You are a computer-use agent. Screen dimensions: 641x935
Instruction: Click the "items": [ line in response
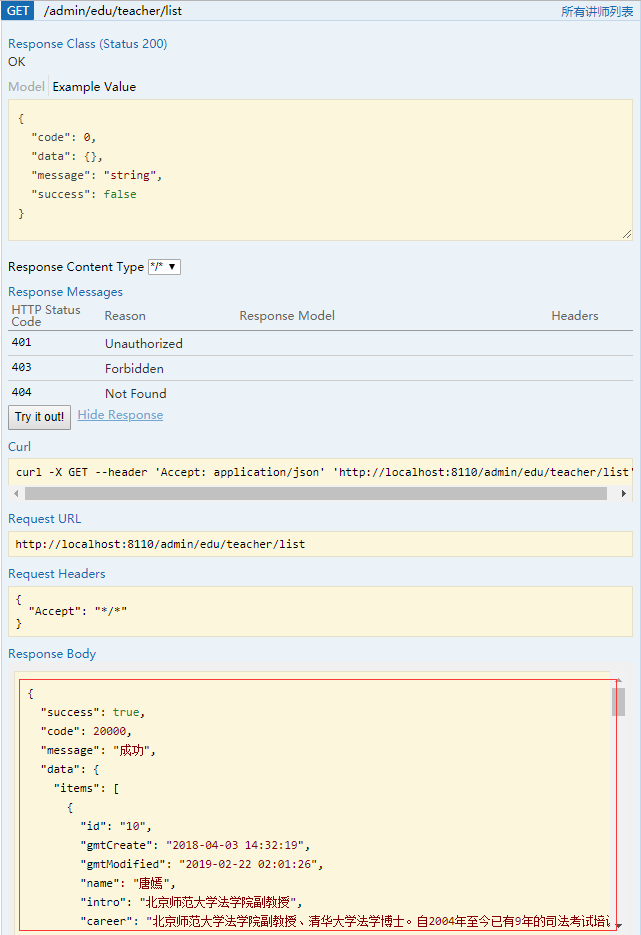pyautogui.click(x=86, y=788)
